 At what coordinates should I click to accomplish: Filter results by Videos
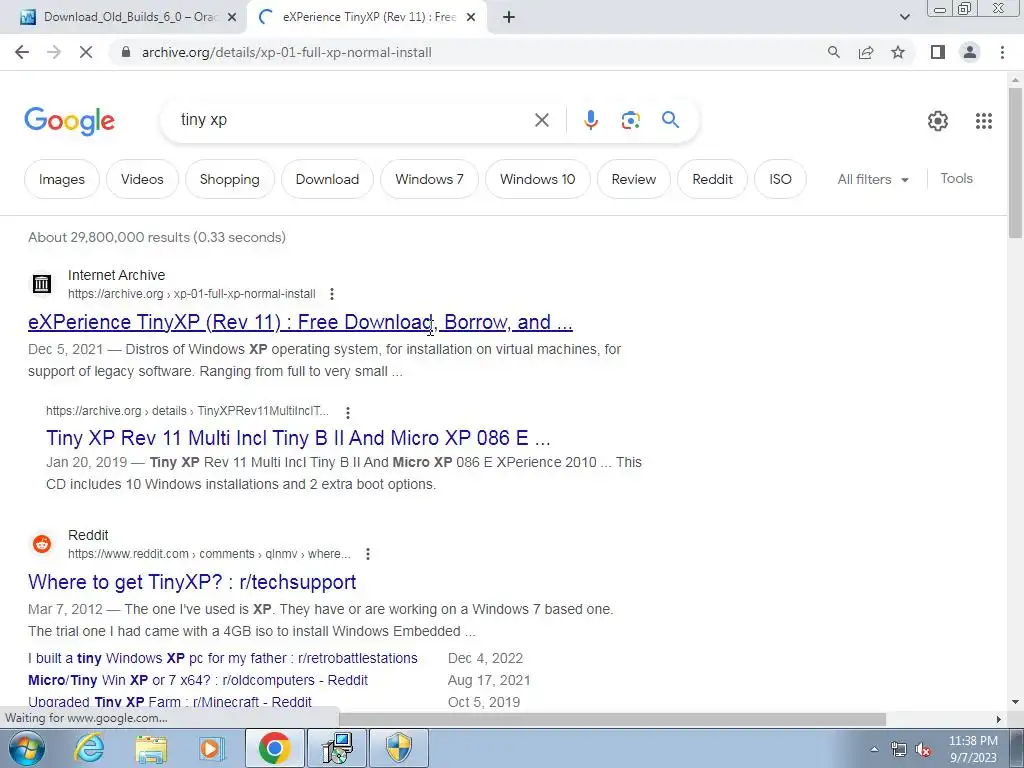click(142, 179)
